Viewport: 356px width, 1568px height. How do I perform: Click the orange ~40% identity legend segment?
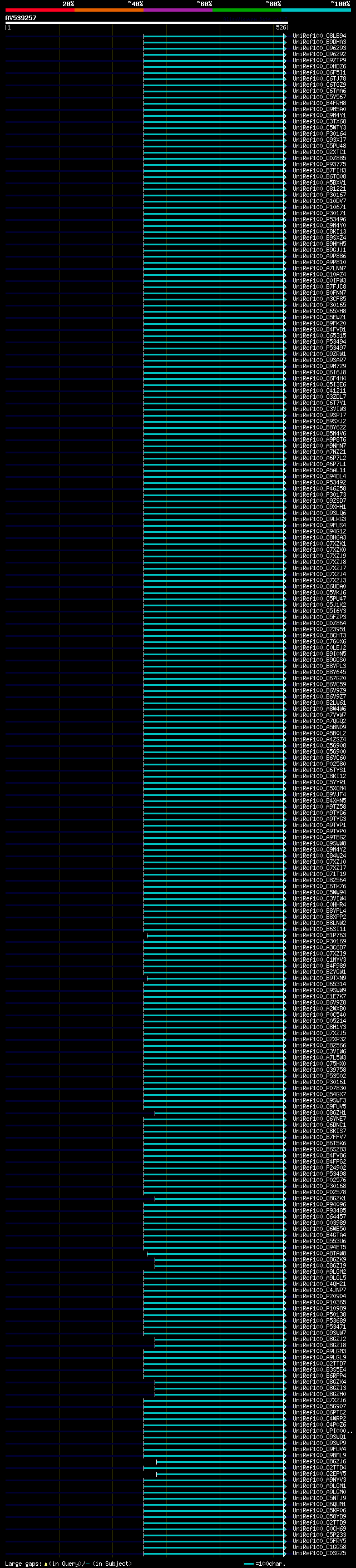[x=109, y=10]
